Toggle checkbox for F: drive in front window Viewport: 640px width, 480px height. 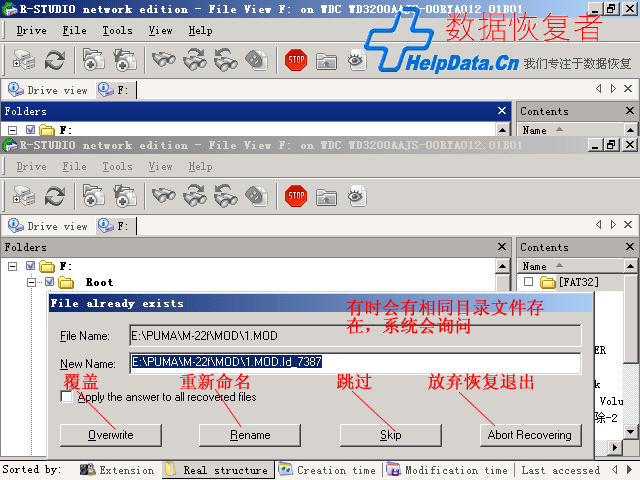point(30,266)
